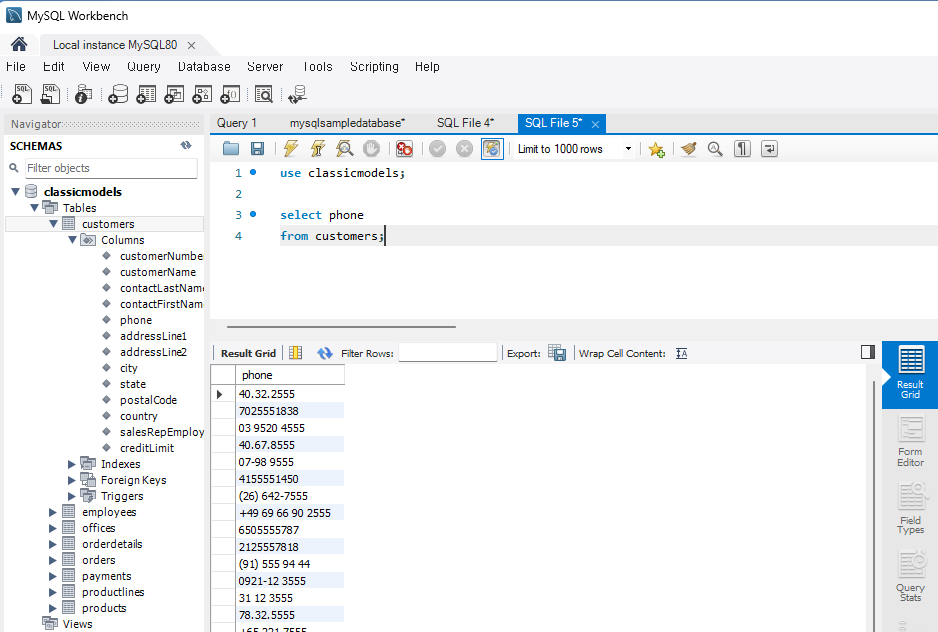Refresh schemas icon in Navigator
This screenshot has width=938, height=632.
[186, 145]
